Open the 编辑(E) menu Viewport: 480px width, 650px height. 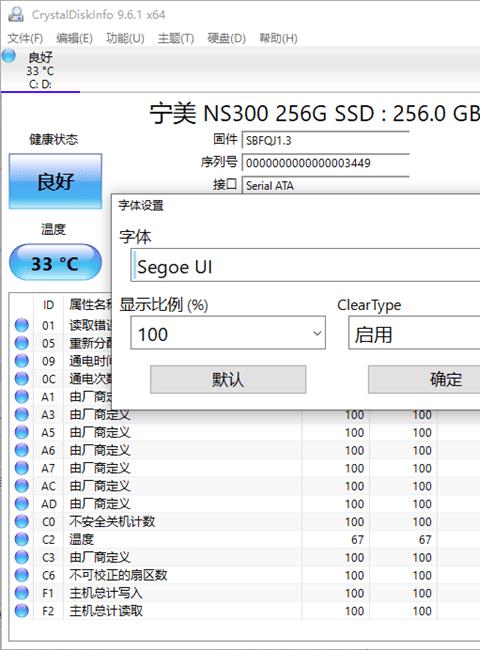(x=74, y=39)
